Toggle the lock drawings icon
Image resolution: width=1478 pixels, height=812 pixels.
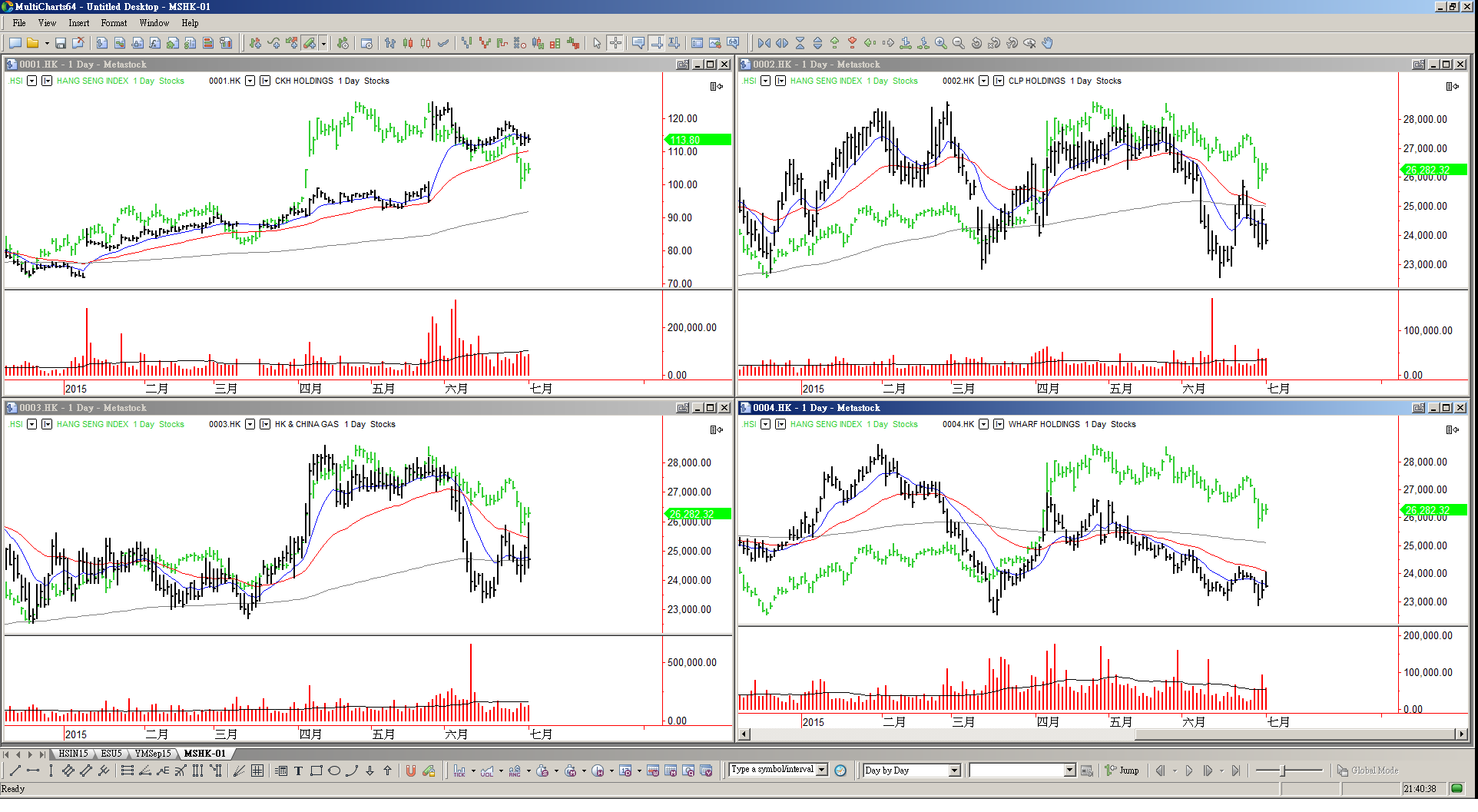click(429, 771)
